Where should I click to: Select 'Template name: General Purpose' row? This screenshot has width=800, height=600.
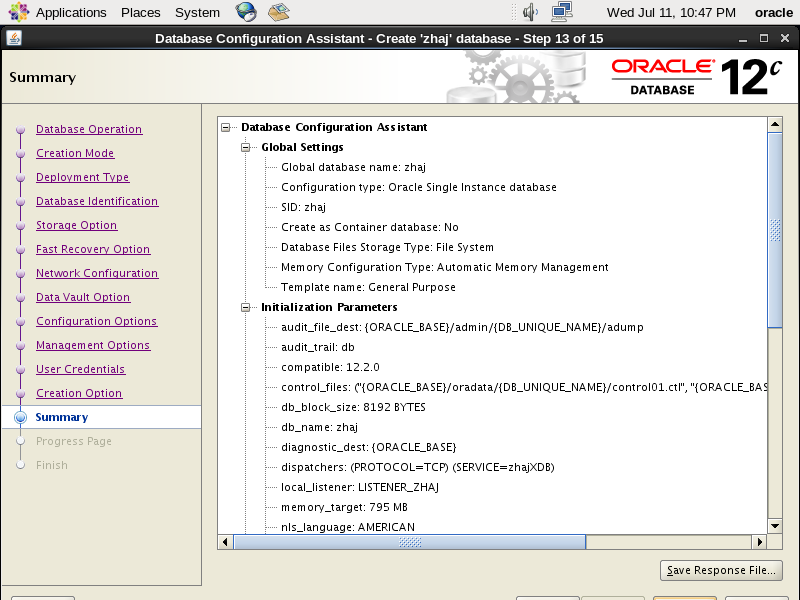click(x=368, y=287)
